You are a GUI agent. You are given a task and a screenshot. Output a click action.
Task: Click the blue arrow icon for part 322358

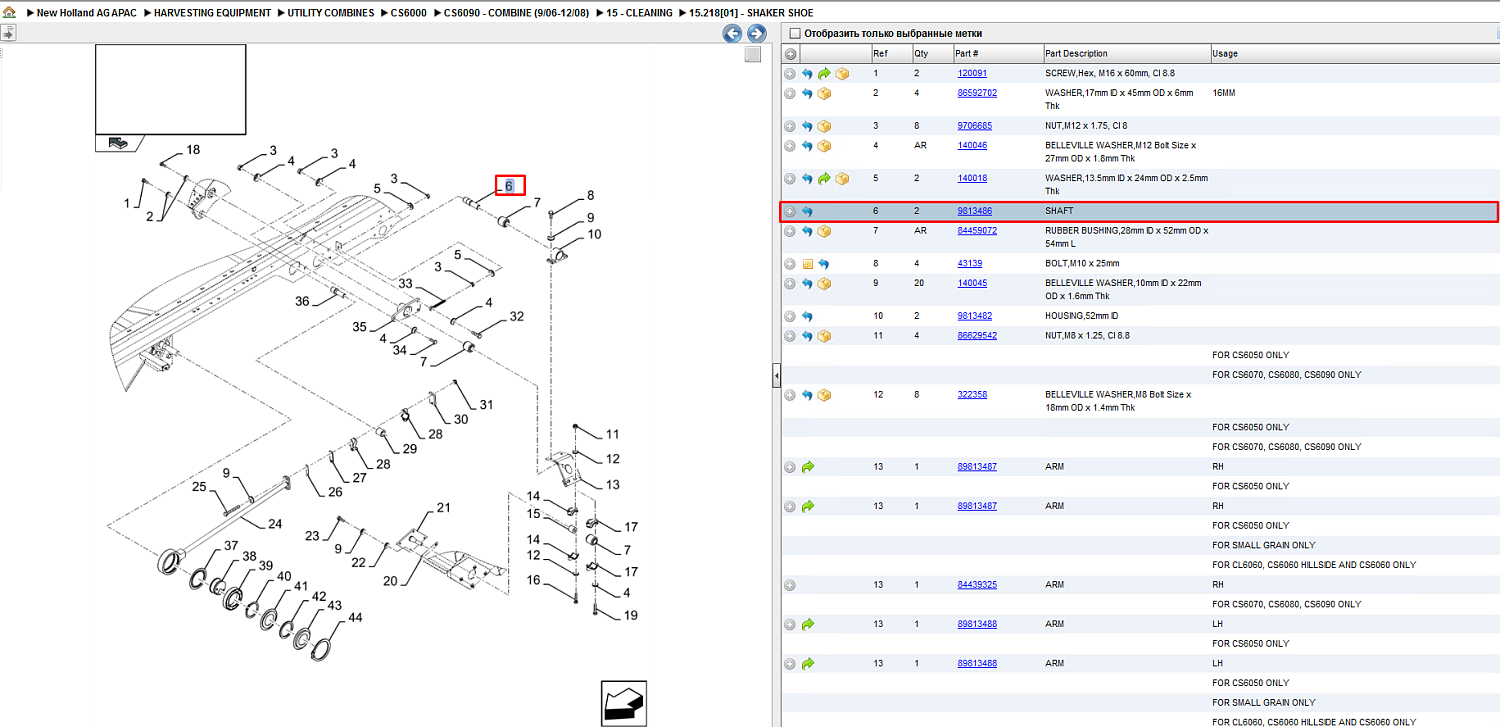[x=807, y=395]
